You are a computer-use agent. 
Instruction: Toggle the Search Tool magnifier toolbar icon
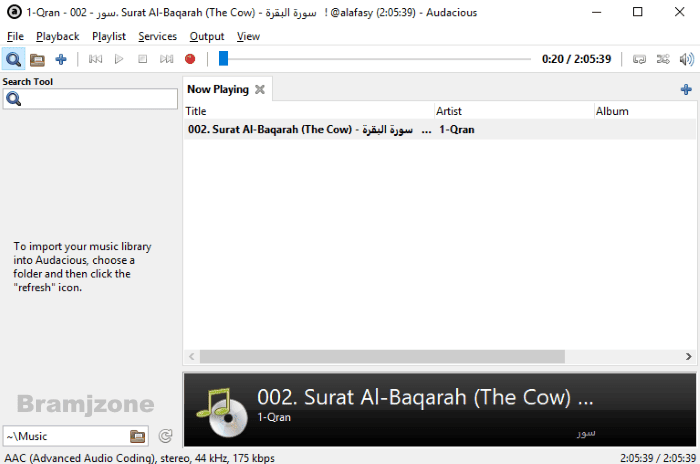coord(13,59)
